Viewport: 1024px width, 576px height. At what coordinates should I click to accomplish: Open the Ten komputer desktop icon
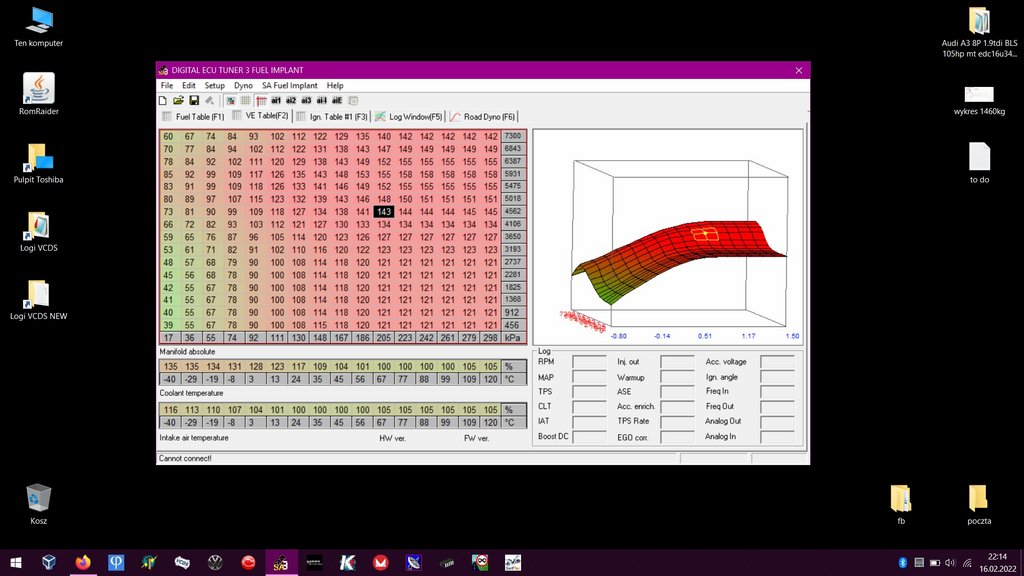tap(39, 27)
